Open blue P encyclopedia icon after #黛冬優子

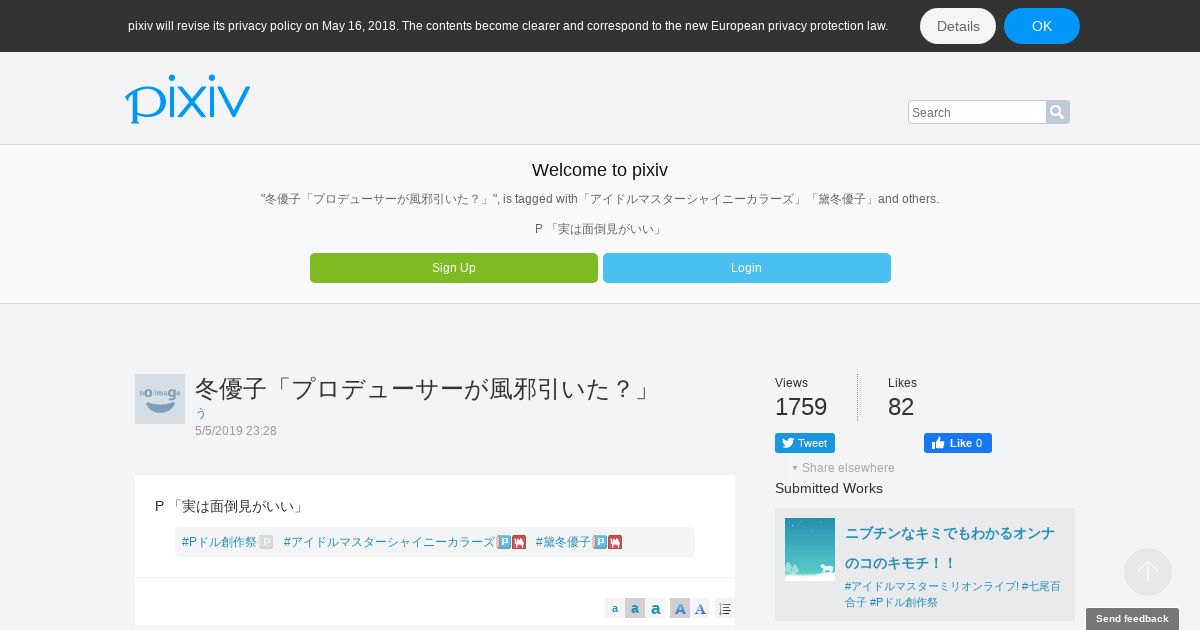pyautogui.click(x=600, y=542)
